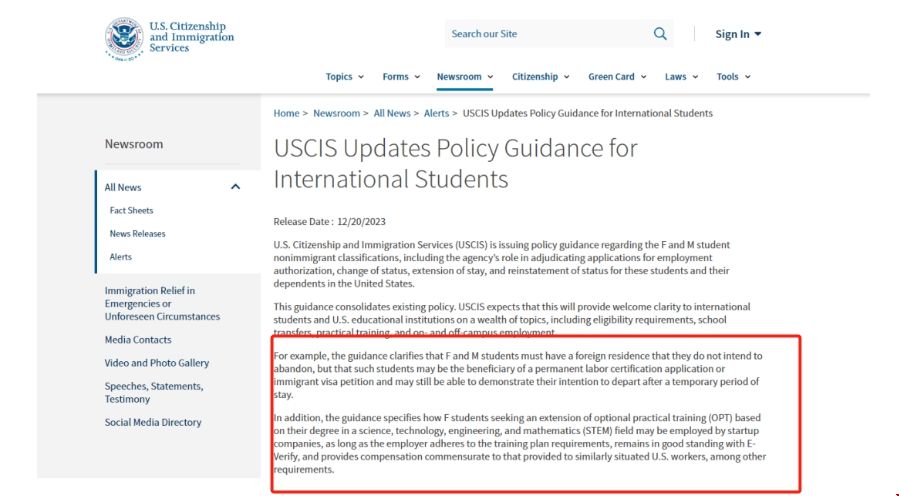Click the Alerts breadcrumb link
The width and height of the screenshot is (899, 496).
[x=436, y=114]
